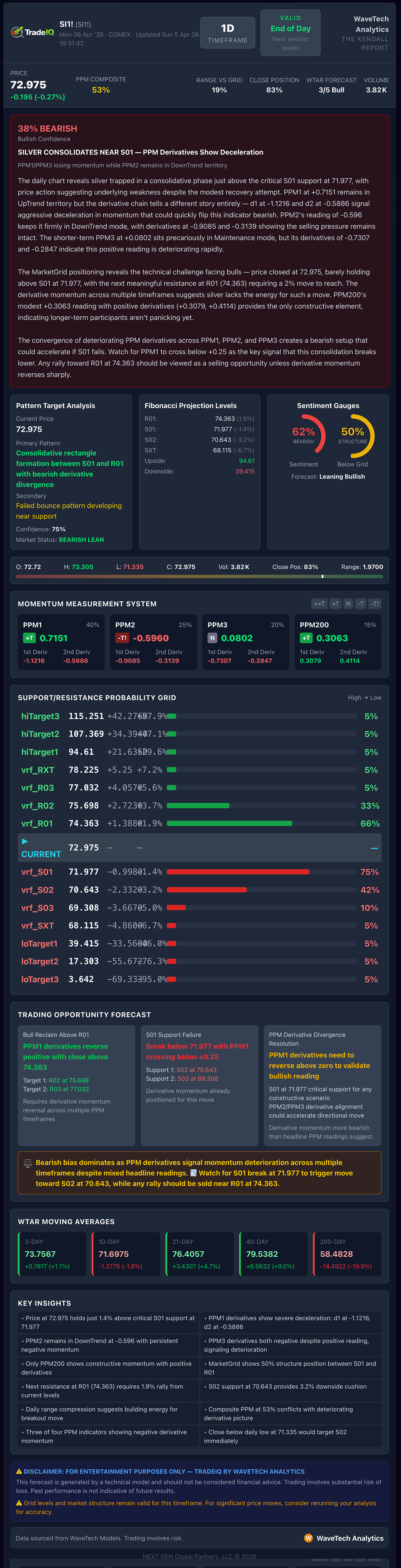401x1568 pixels.
Task: Select the 3-DAY moving average card
Action: [52, 1254]
